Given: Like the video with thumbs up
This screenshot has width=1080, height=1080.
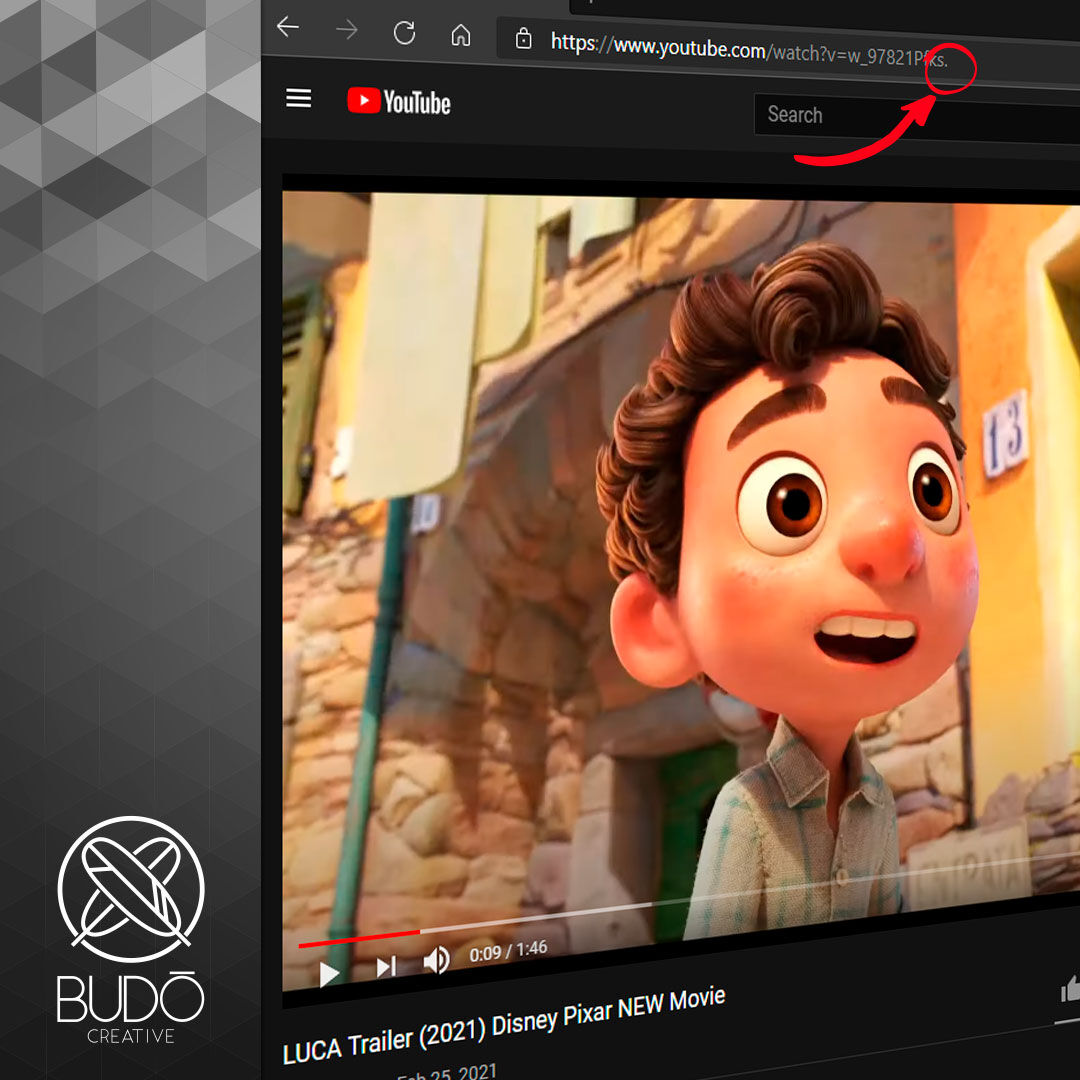Looking at the screenshot, I should (x=1070, y=991).
